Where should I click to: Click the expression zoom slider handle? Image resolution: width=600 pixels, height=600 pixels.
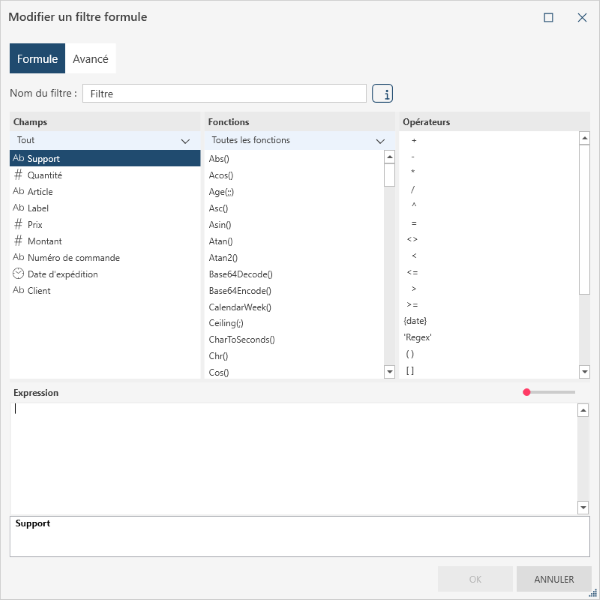point(527,393)
